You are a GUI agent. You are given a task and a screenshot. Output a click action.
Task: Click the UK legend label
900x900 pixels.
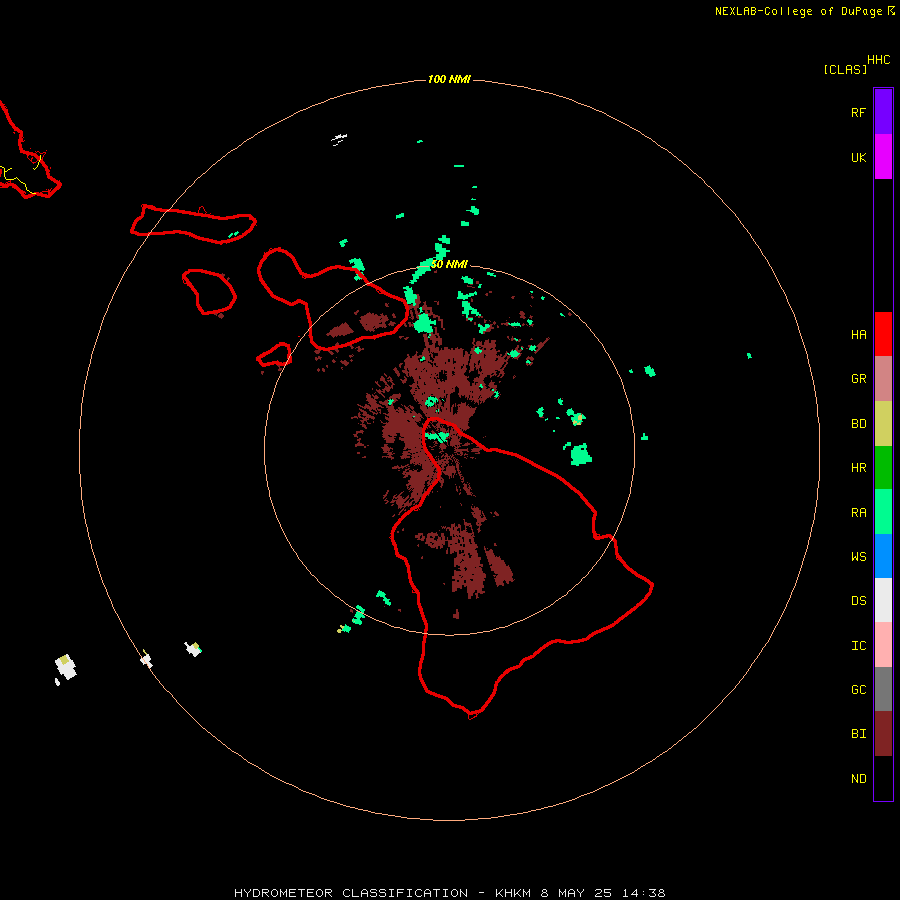click(858, 157)
